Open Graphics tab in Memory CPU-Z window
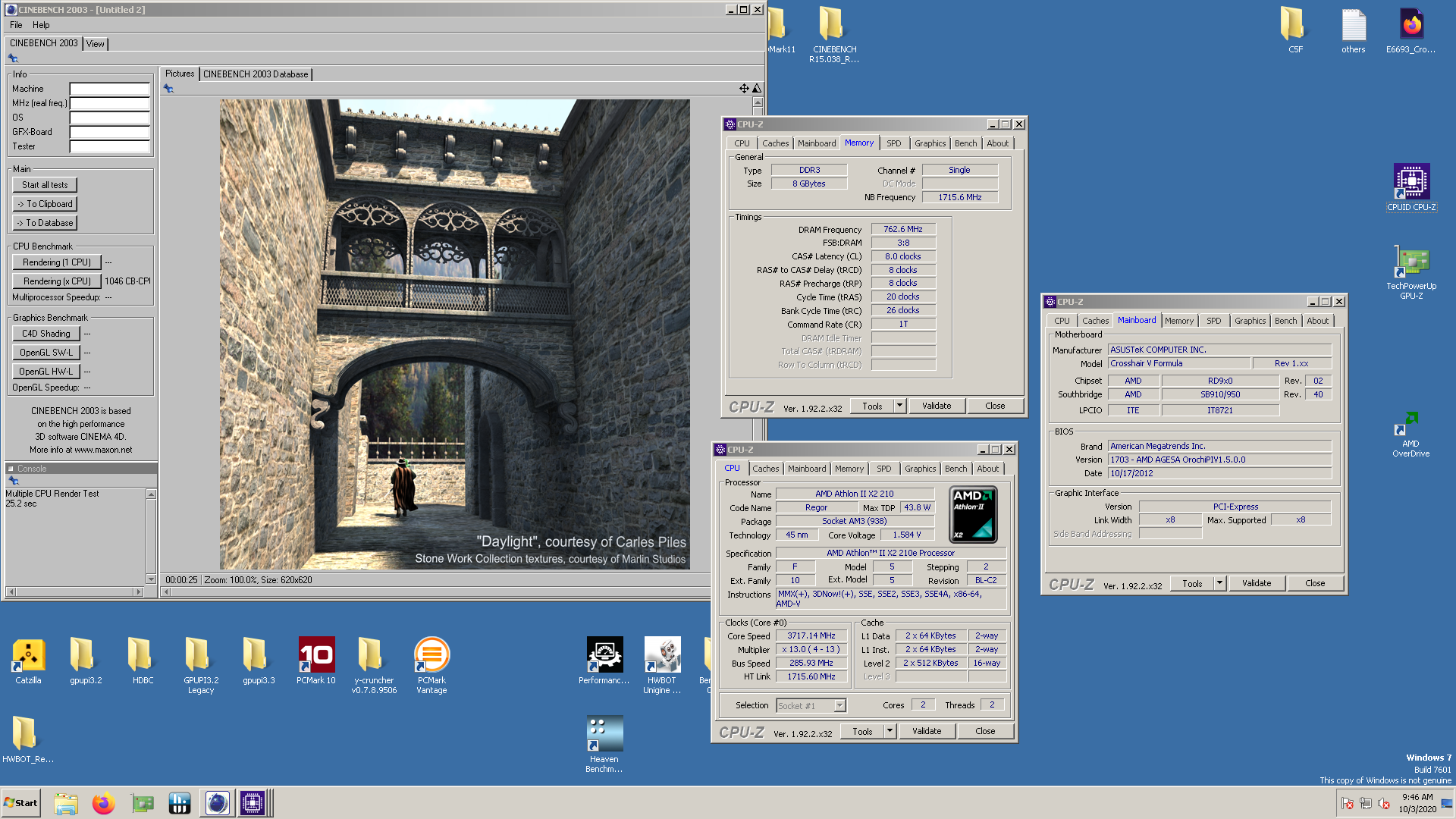1456x819 pixels. (930, 143)
